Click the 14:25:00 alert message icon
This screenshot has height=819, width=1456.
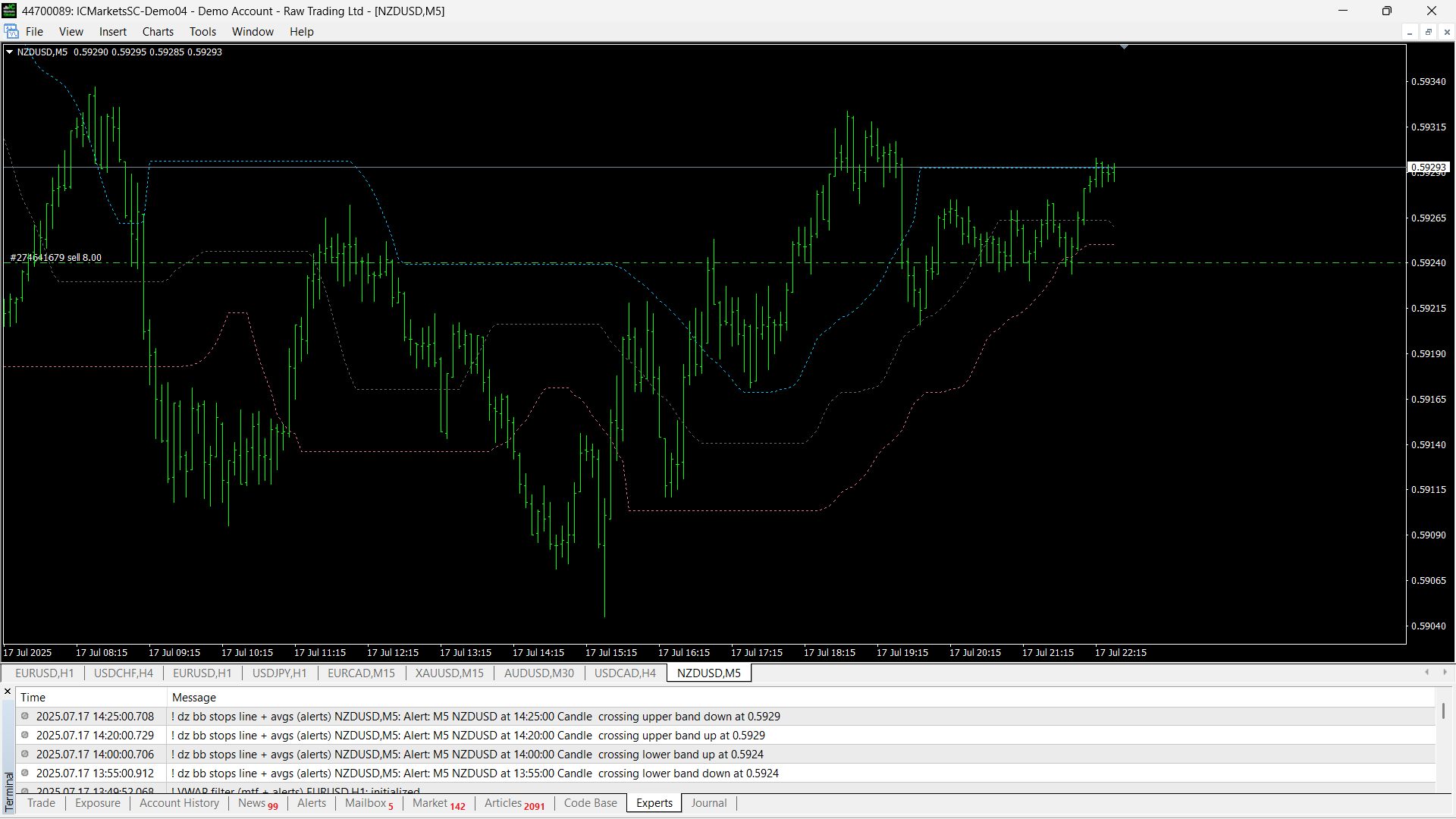pos(25,716)
